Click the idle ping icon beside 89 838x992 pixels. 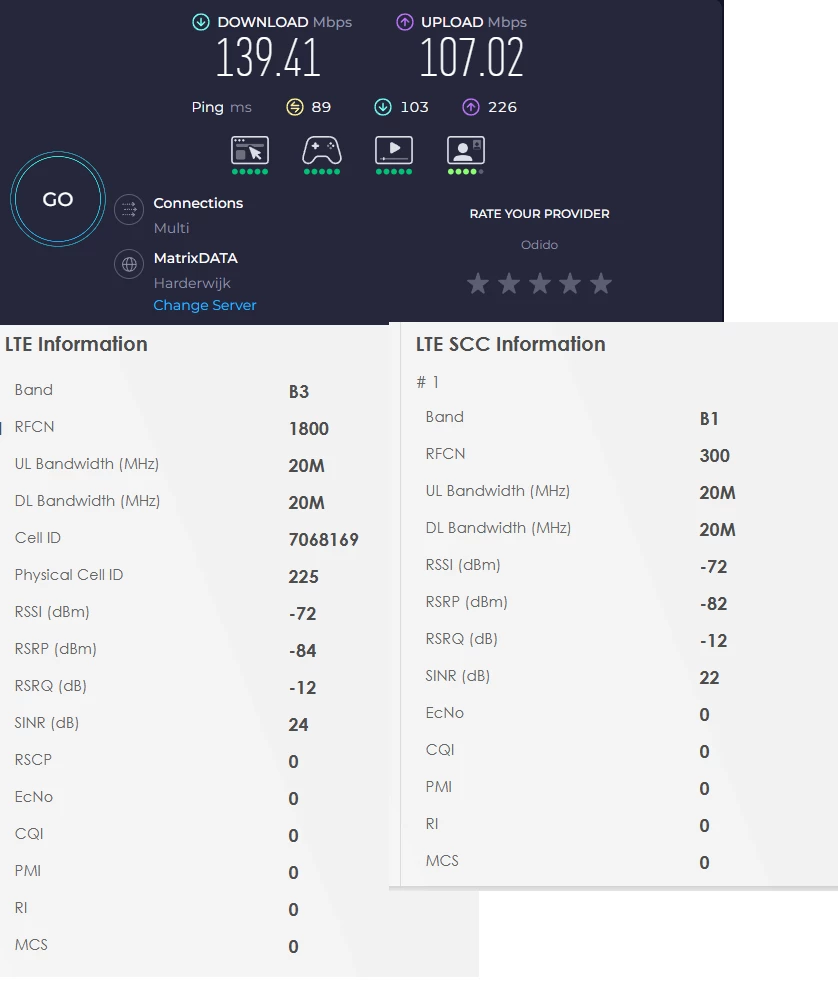(294, 107)
